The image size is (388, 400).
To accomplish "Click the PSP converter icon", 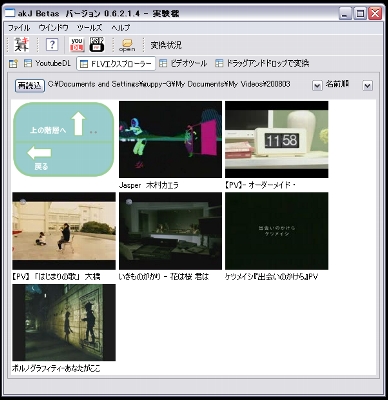I will click(x=97, y=45).
